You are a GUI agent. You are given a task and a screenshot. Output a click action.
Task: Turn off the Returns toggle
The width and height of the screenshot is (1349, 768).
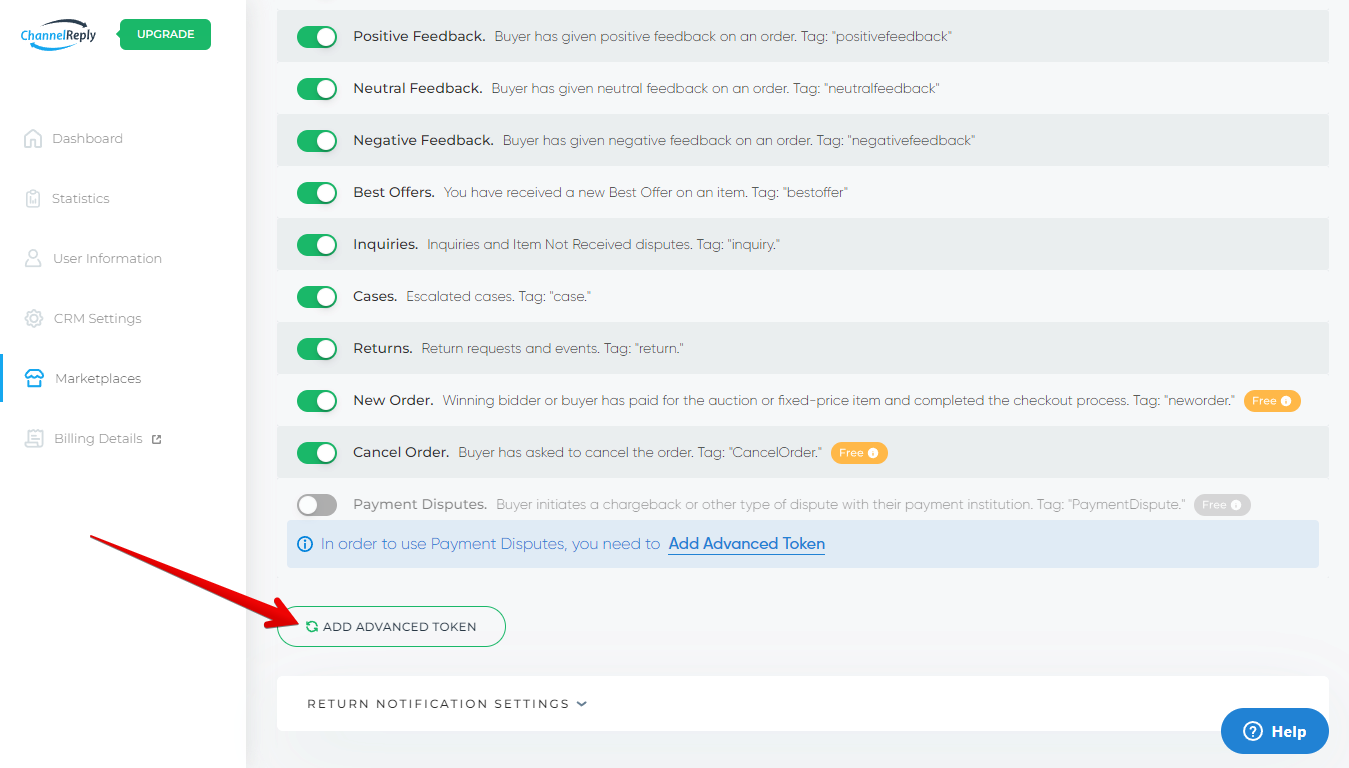317,349
